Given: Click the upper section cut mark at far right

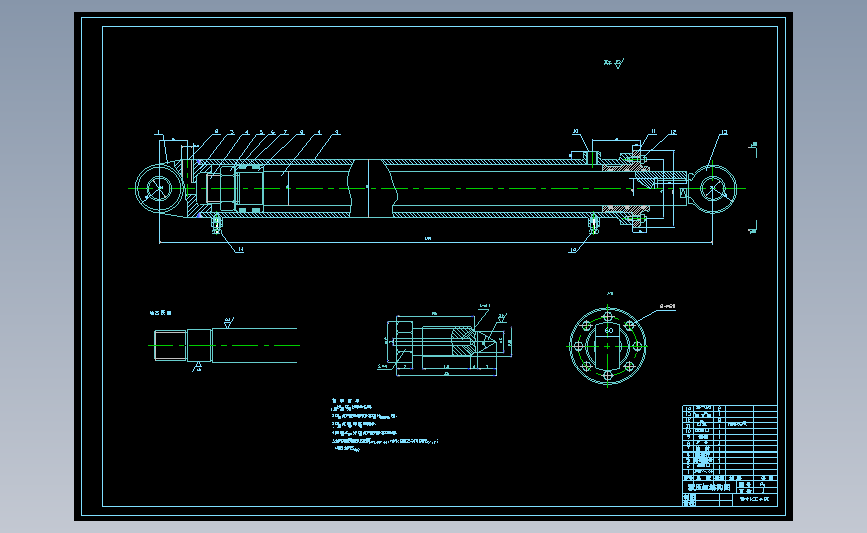Looking at the screenshot, I should click(x=753, y=149).
